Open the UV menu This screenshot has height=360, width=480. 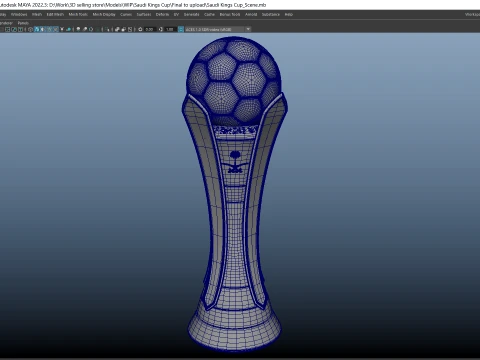(x=176, y=14)
